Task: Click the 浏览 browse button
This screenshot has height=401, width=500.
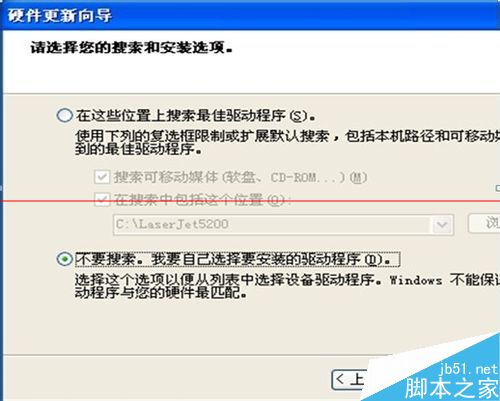Action: coord(484,224)
